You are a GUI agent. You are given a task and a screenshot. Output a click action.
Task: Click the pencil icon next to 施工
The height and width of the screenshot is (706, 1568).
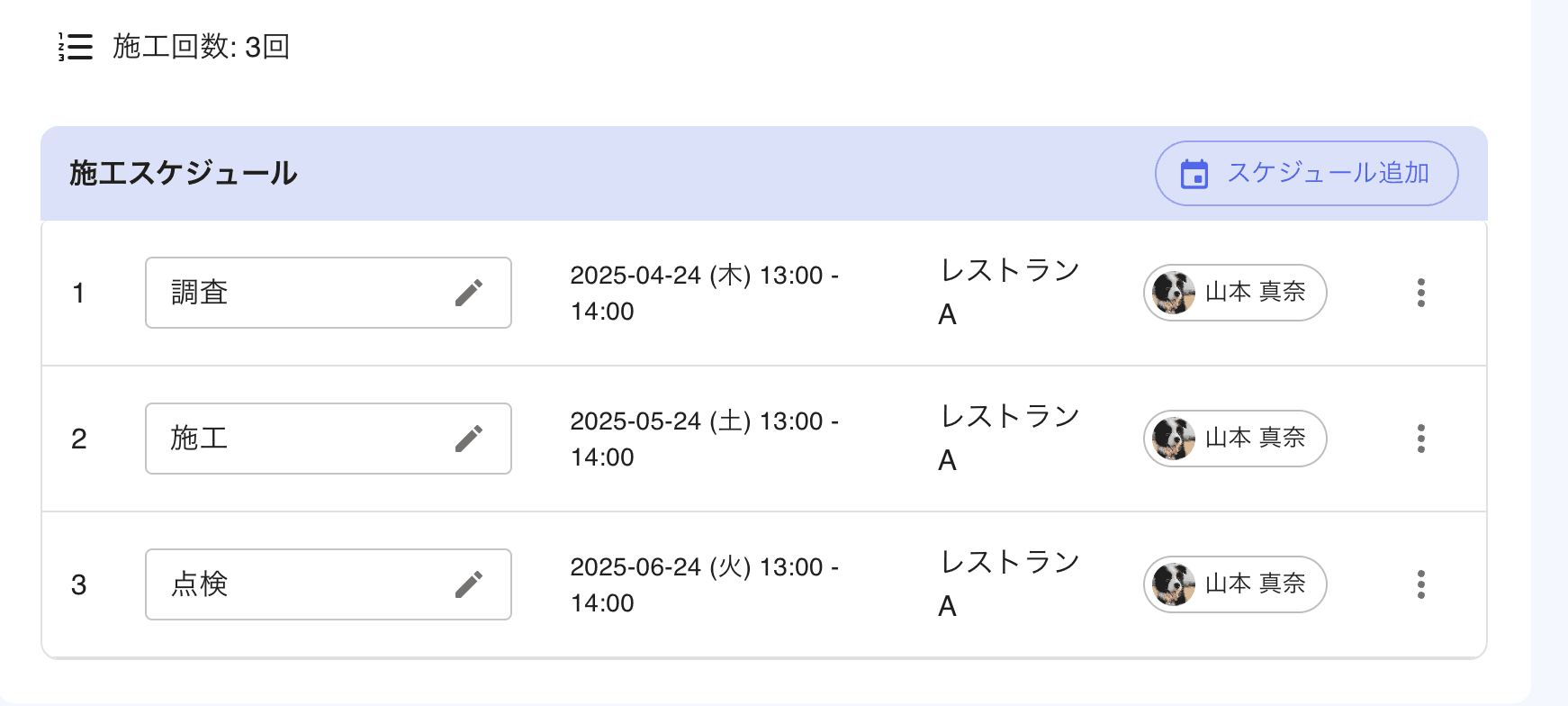[469, 439]
